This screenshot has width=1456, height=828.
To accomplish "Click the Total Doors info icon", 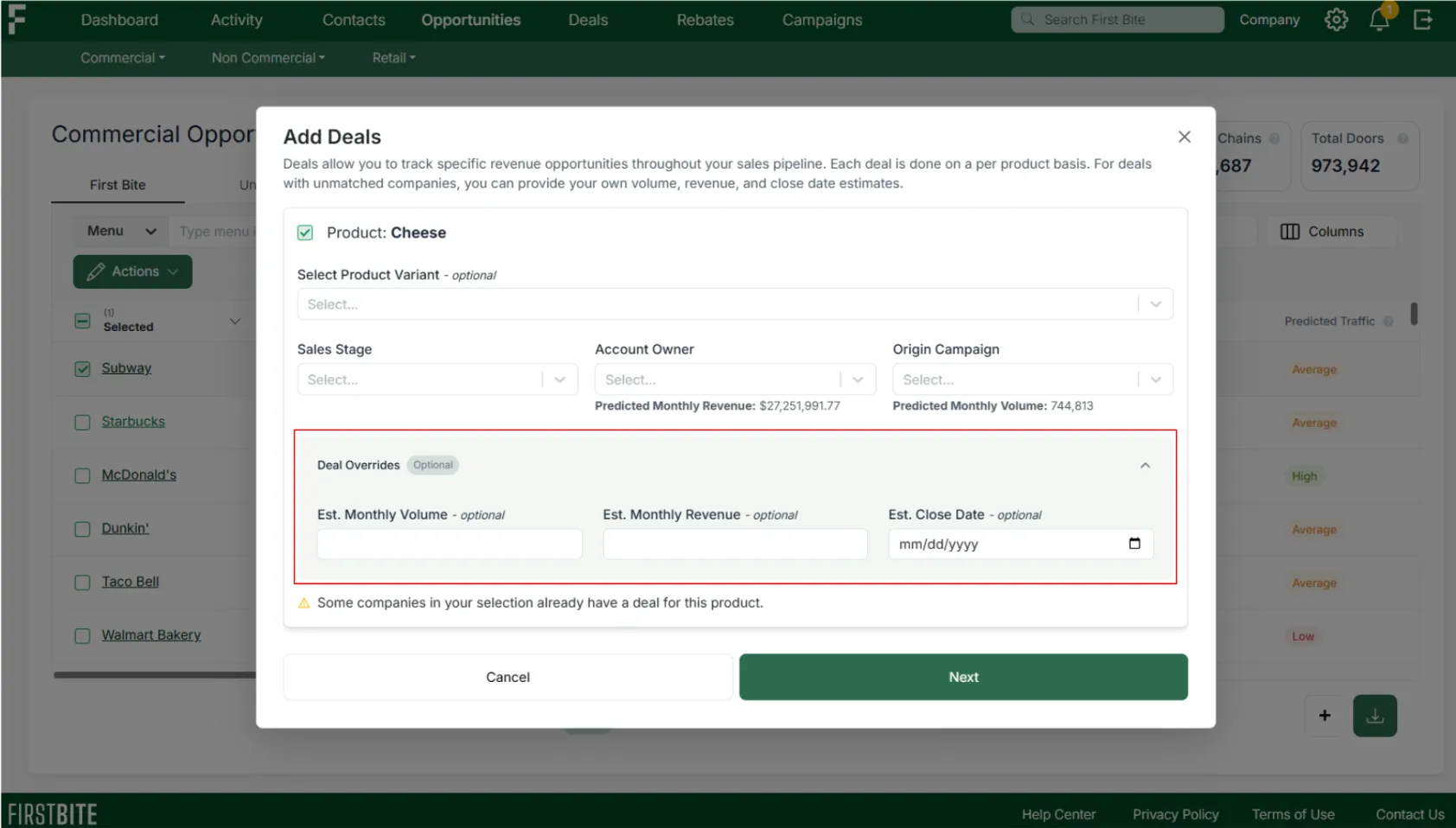I will pos(1402,138).
